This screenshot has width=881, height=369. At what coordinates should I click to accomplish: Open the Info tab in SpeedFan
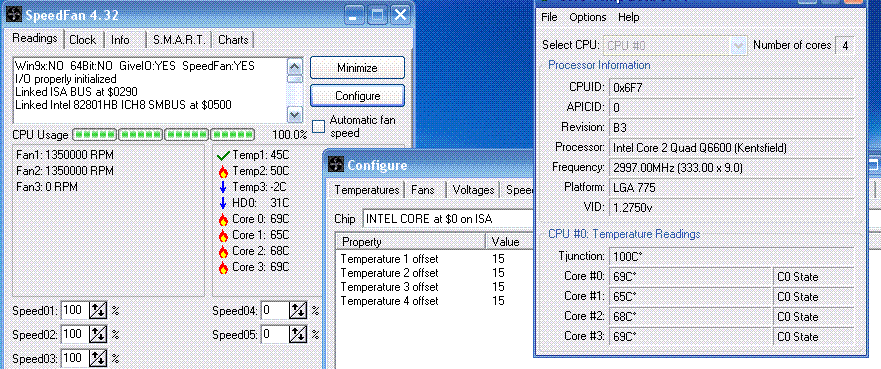(x=120, y=40)
